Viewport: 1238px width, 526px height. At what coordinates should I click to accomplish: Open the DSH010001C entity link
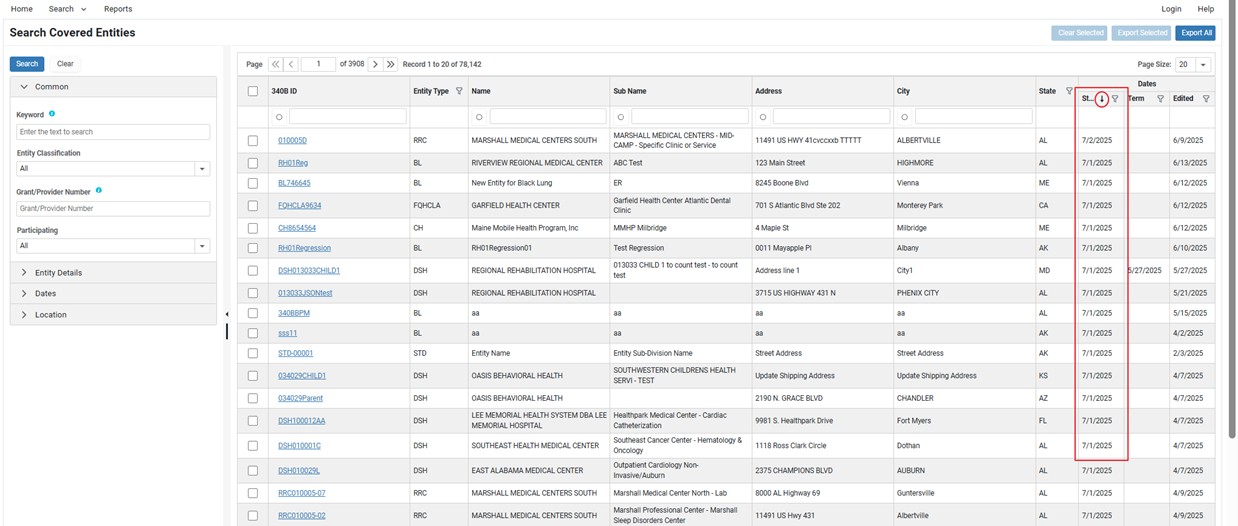pos(299,446)
